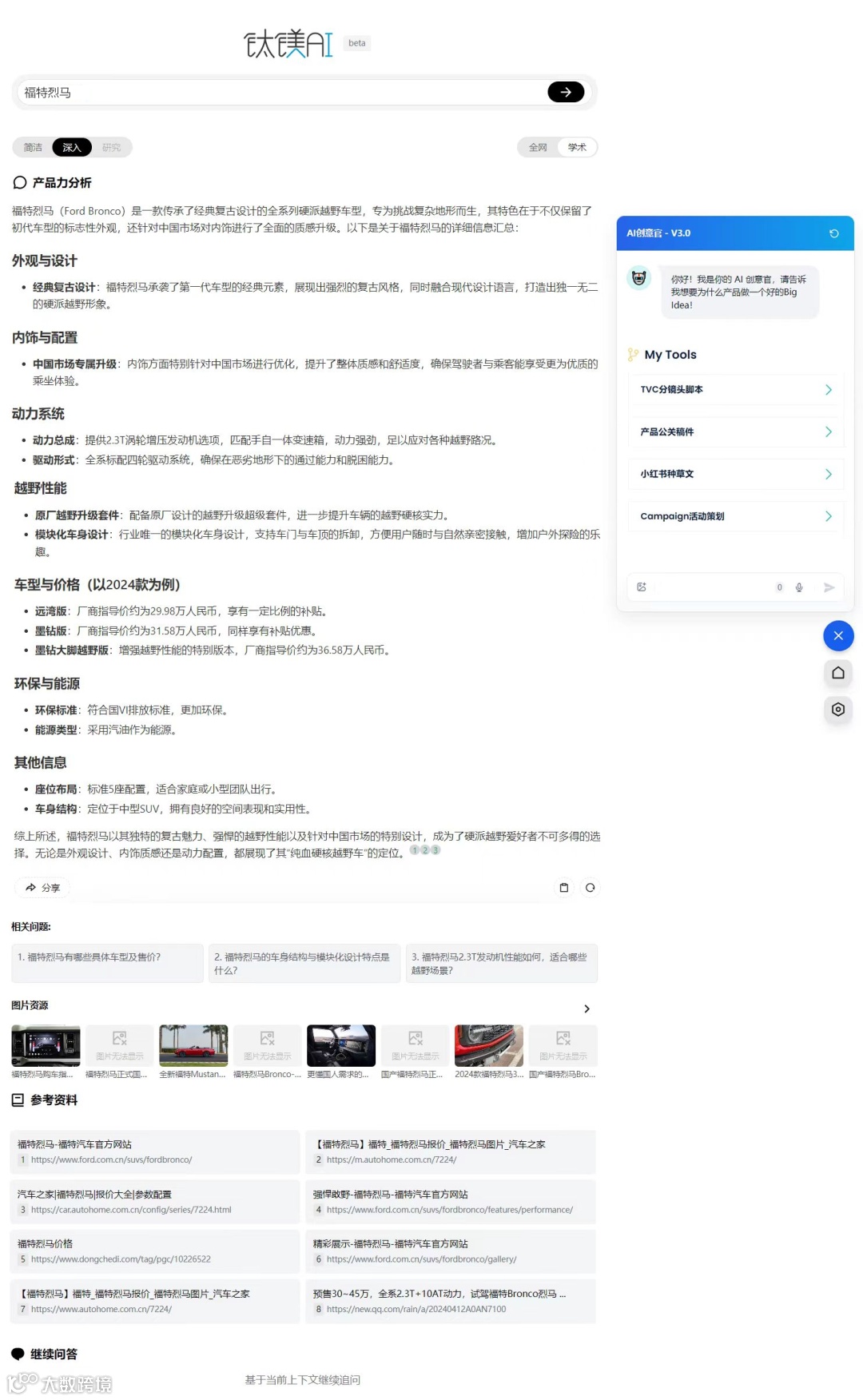Viewport: 863px width, 1400px height.
Task: Expand 小红书种草文 tool
Action: pyautogui.click(x=735, y=475)
